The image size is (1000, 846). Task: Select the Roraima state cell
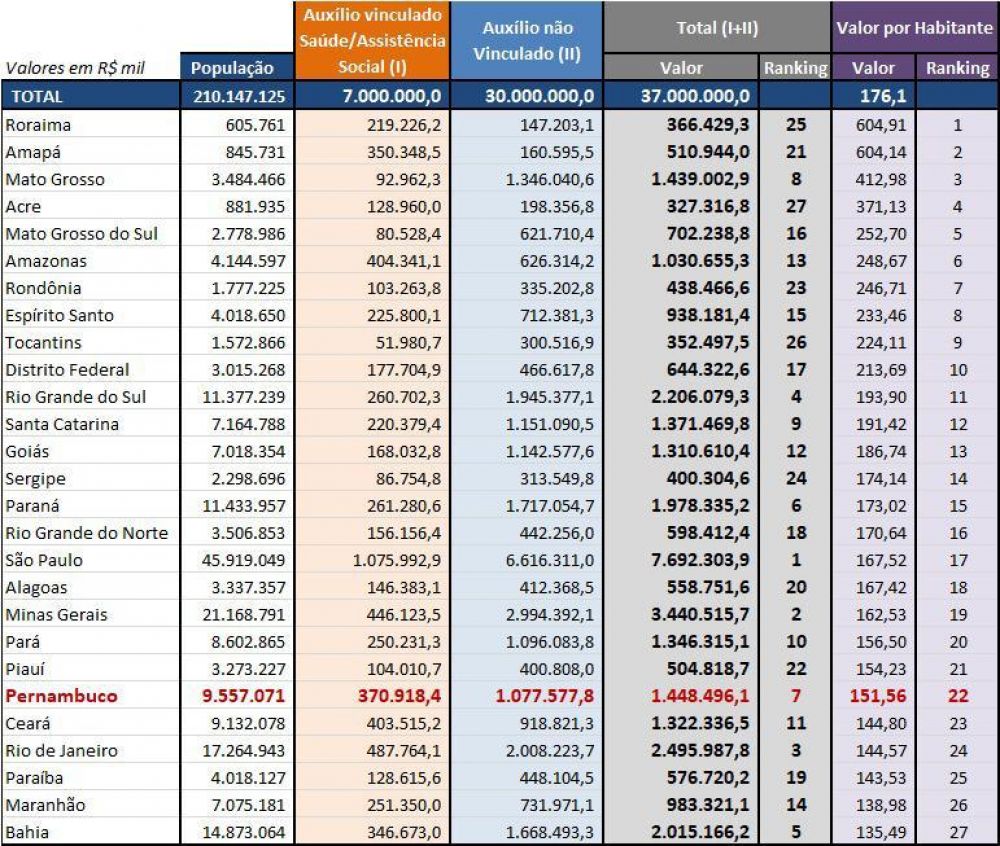38,125
